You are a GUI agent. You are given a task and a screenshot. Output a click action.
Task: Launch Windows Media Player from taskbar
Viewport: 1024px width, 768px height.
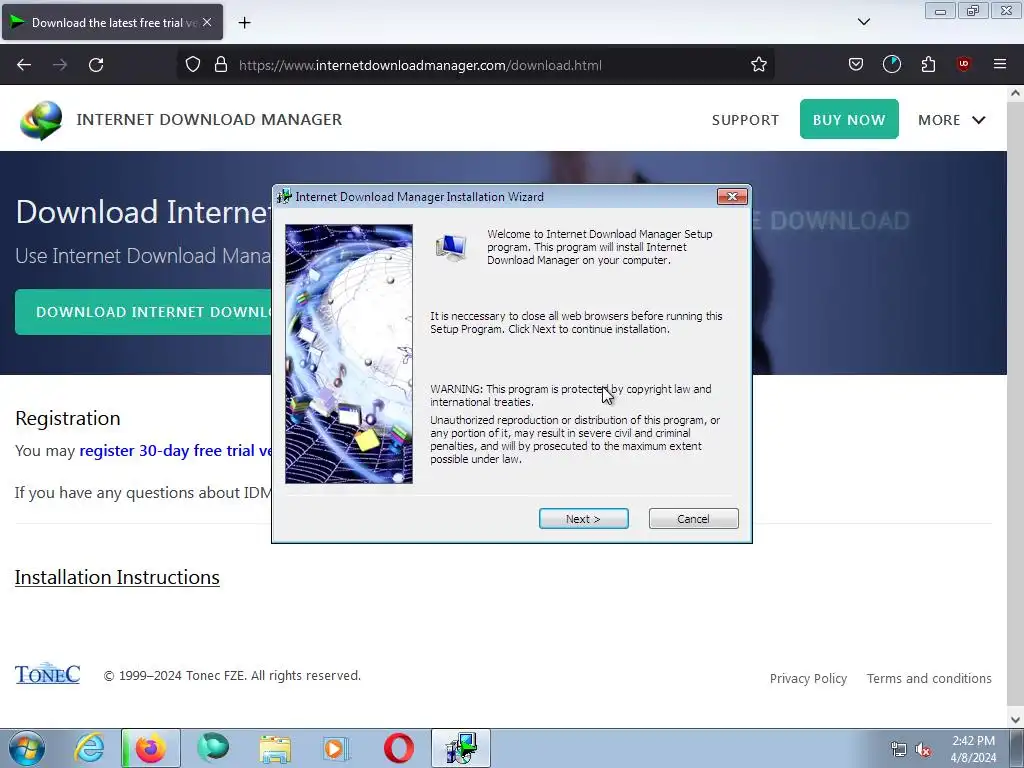click(336, 748)
